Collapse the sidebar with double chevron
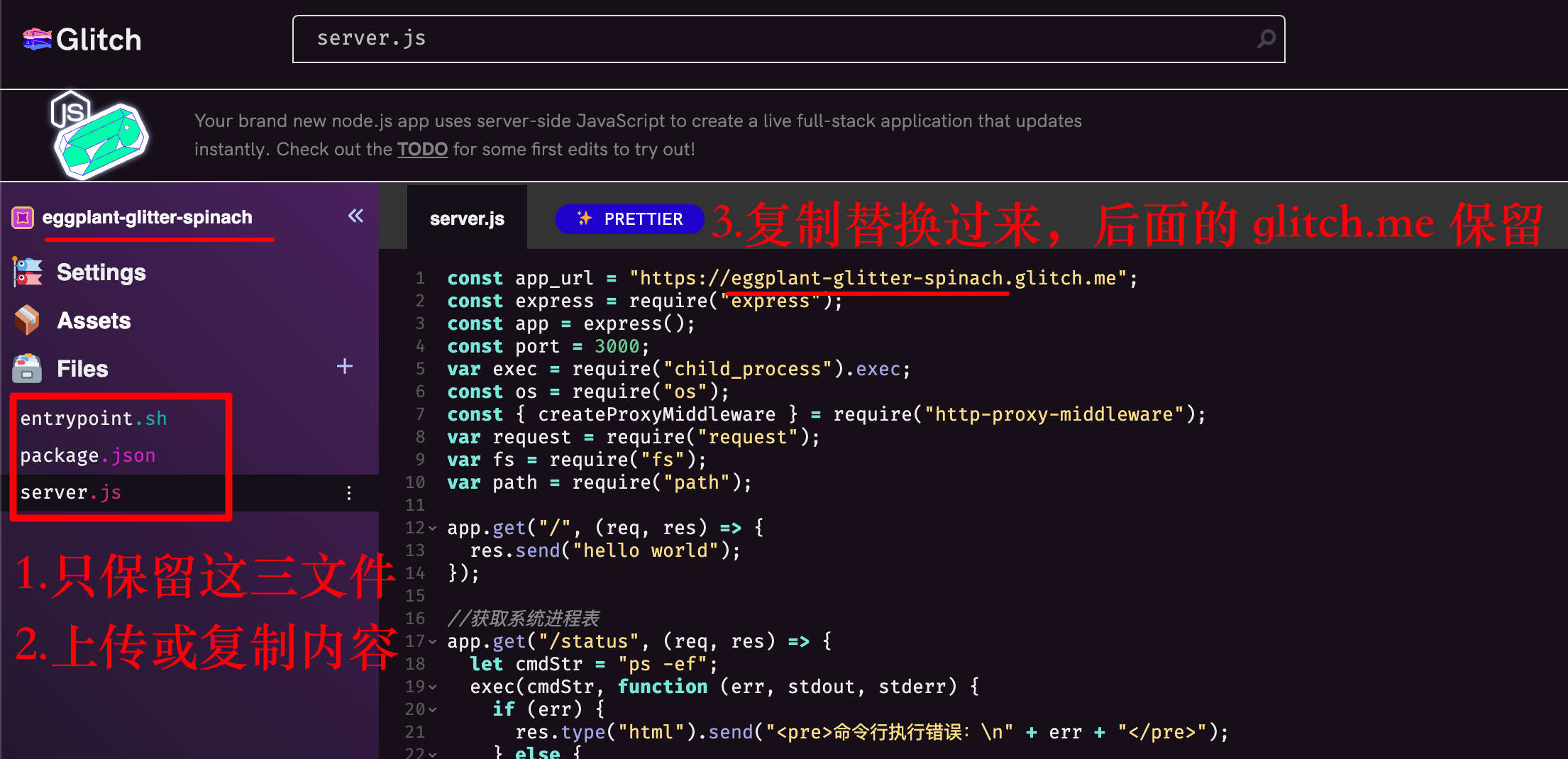Screen dimensions: 1568x759 pos(355,216)
